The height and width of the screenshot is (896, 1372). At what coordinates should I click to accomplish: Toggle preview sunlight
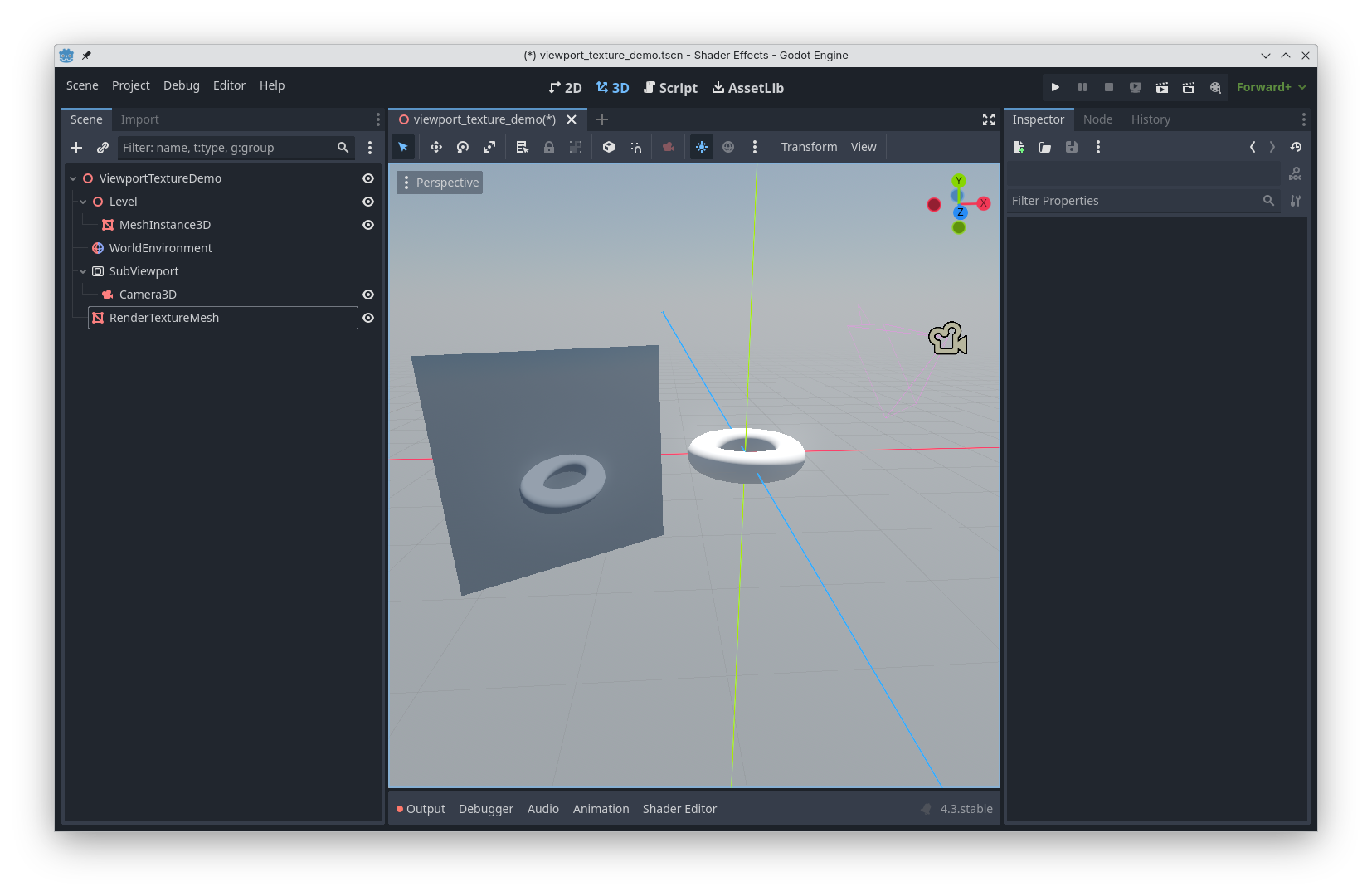[x=702, y=147]
